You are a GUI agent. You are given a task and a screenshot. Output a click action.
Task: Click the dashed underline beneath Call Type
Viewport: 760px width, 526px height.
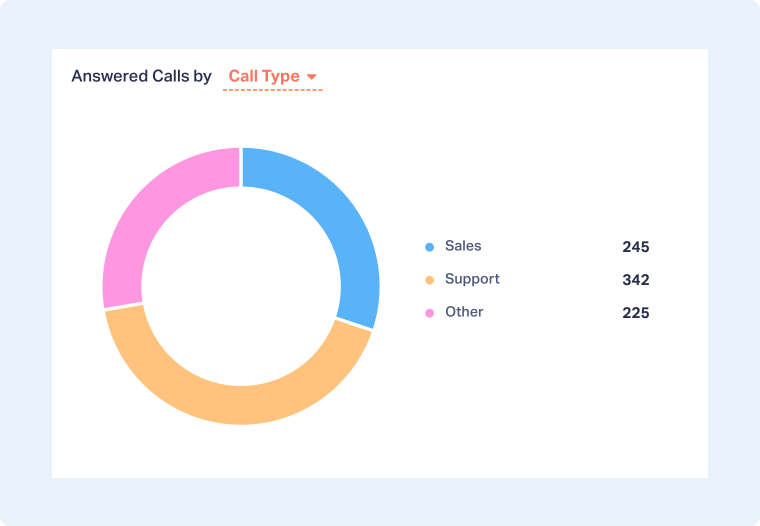(x=272, y=91)
